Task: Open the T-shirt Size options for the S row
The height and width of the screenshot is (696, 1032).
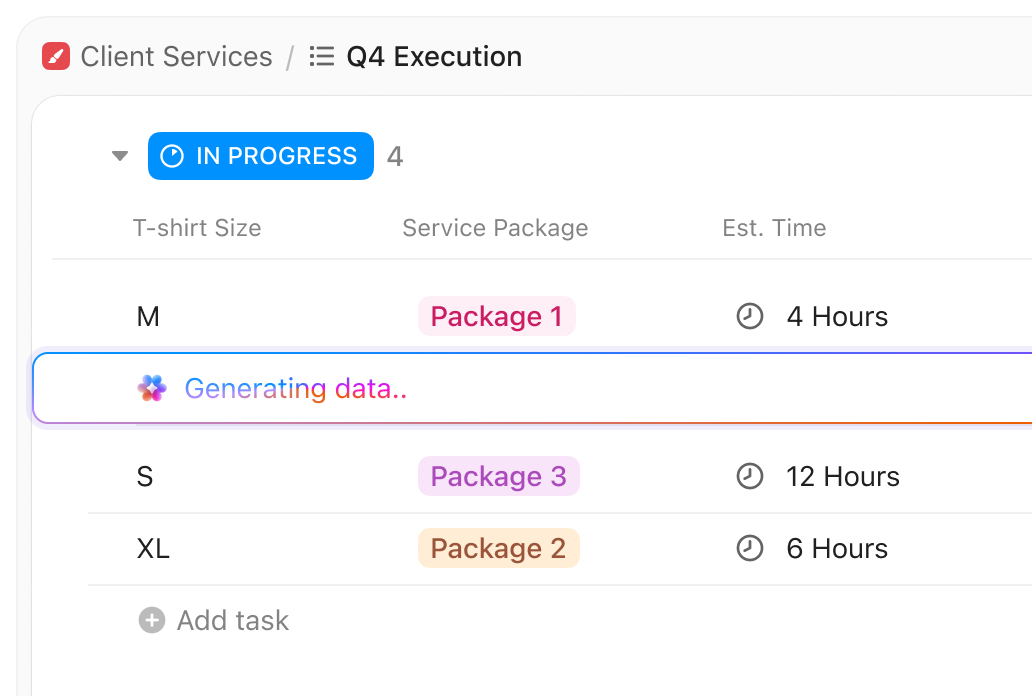Action: click(x=145, y=476)
